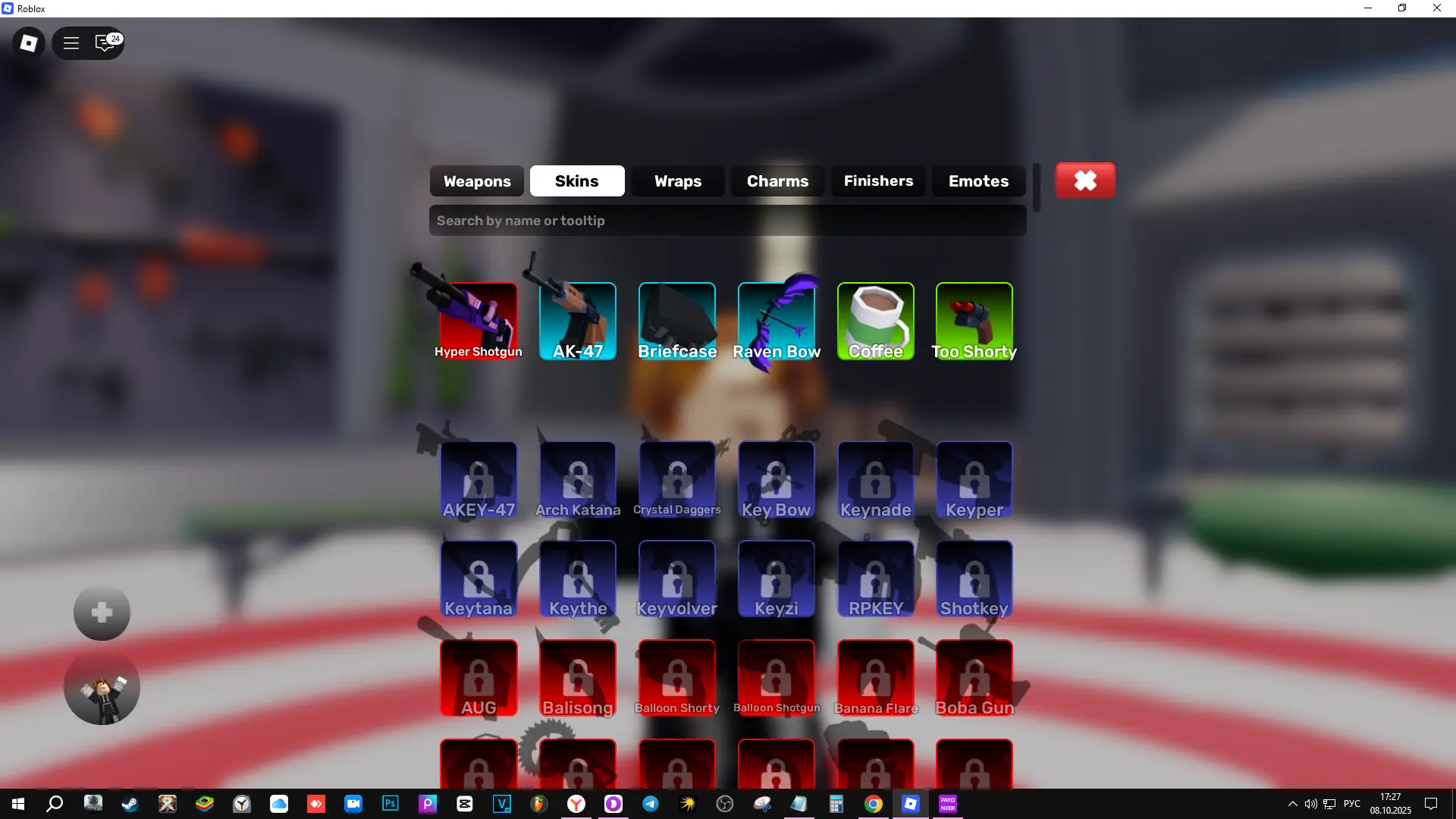Viewport: 1456px width, 819px height.
Task: Pick the Coffee skin
Action: (876, 322)
